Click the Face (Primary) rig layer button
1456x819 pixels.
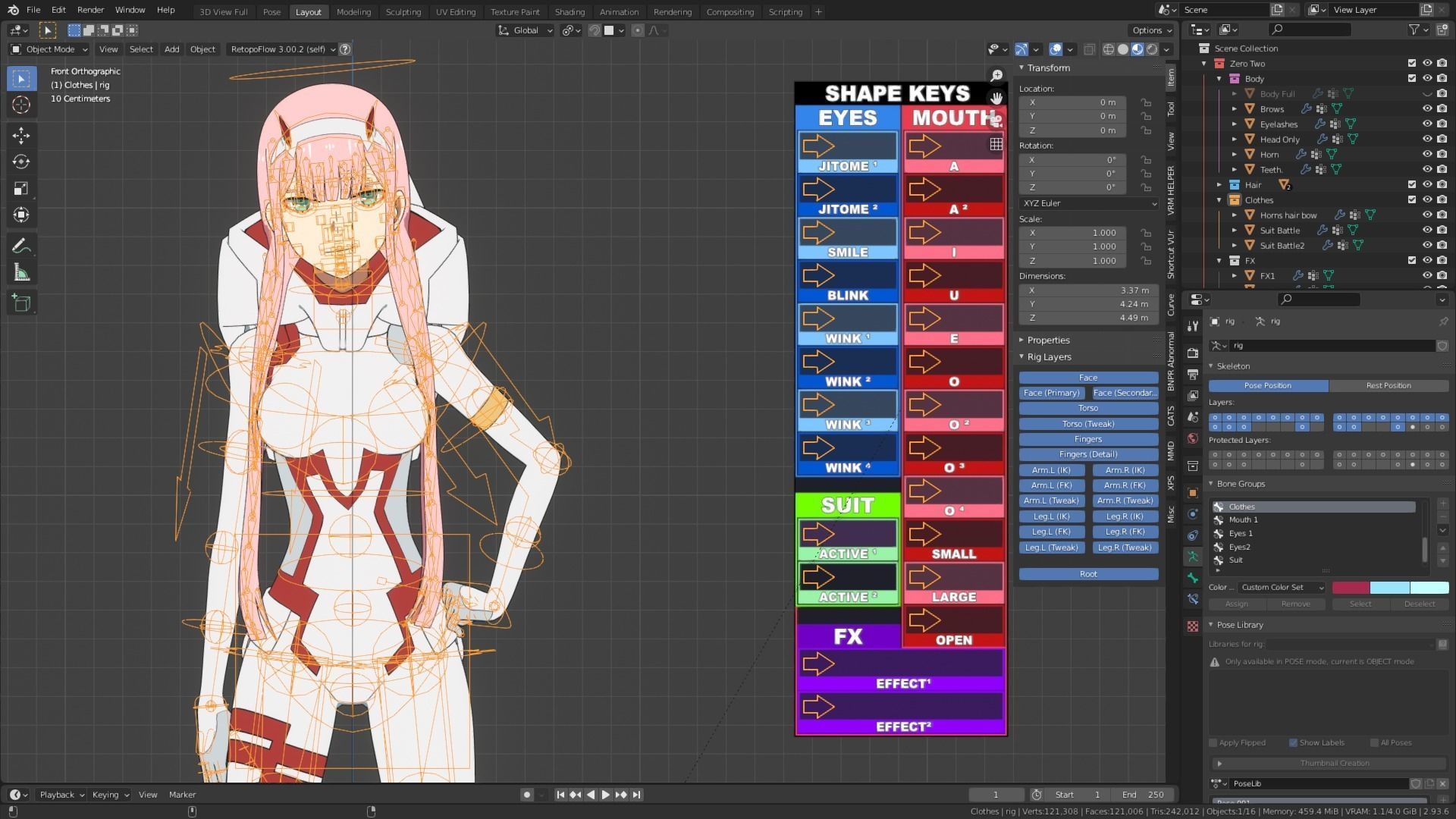coord(1051,393)
